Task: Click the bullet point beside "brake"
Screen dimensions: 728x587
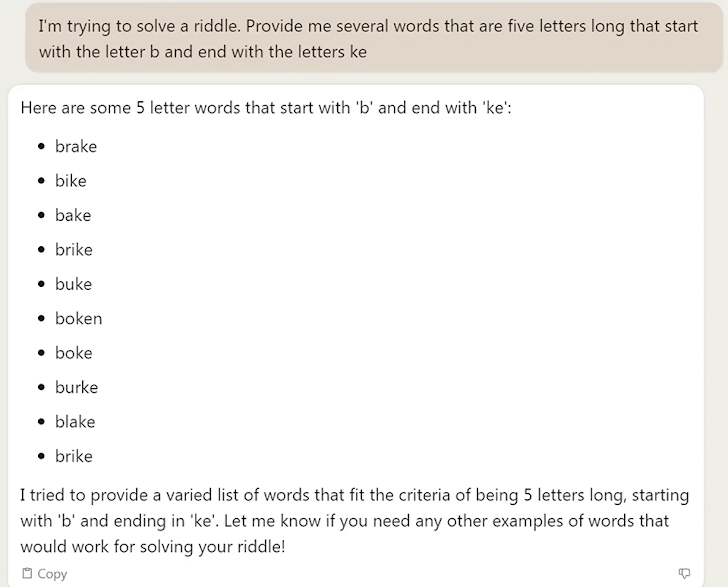Action: (41, 147)
